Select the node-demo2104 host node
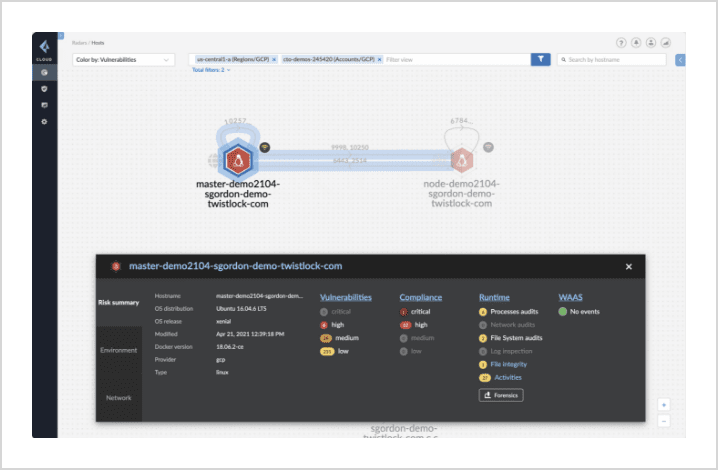 [462, 160]
